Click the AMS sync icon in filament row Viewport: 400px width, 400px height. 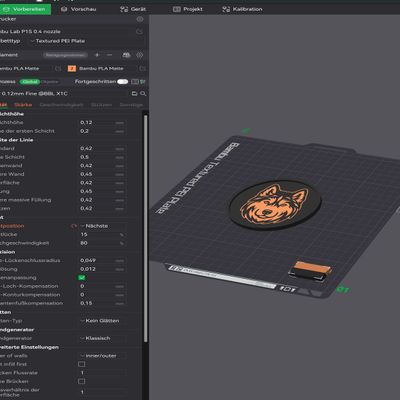coord(126,55)
